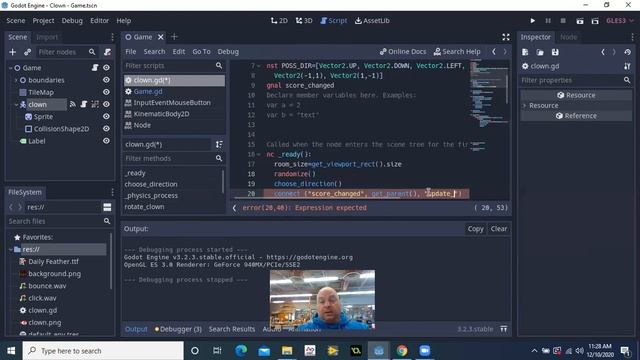
Task: Pause the running scene
Action: click(x=548, y=20)
